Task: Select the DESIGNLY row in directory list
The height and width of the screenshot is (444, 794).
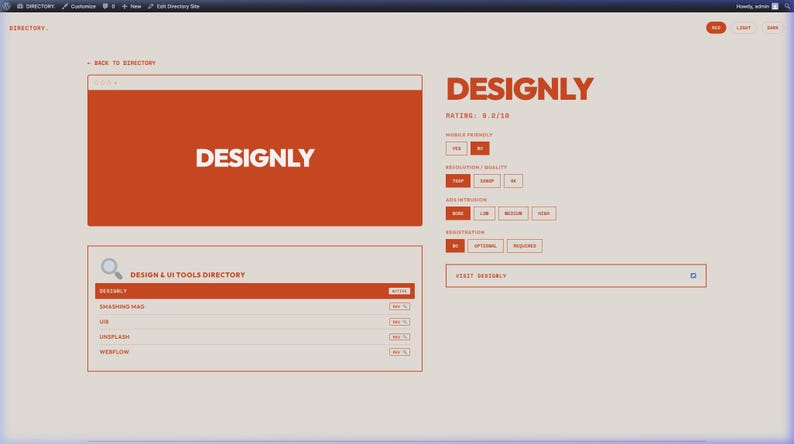Action: 255,291
